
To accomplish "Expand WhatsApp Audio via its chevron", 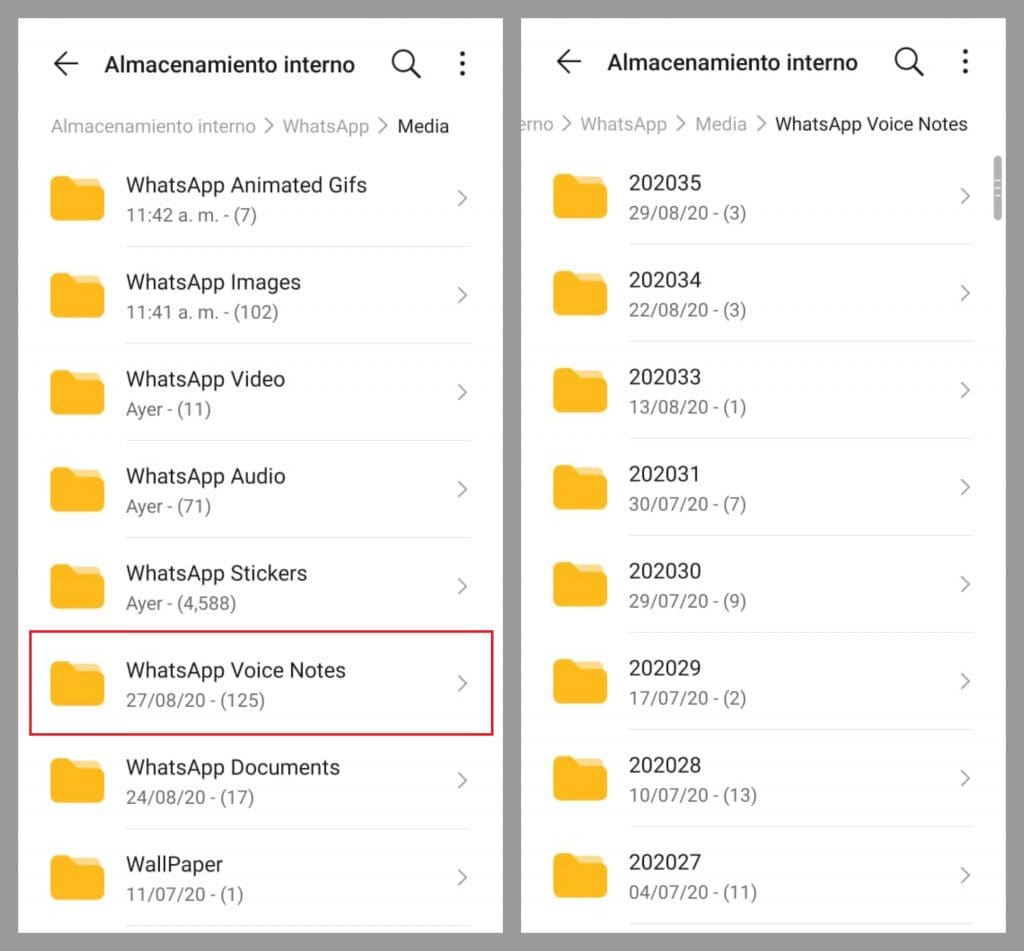I will tap(462, 489).
